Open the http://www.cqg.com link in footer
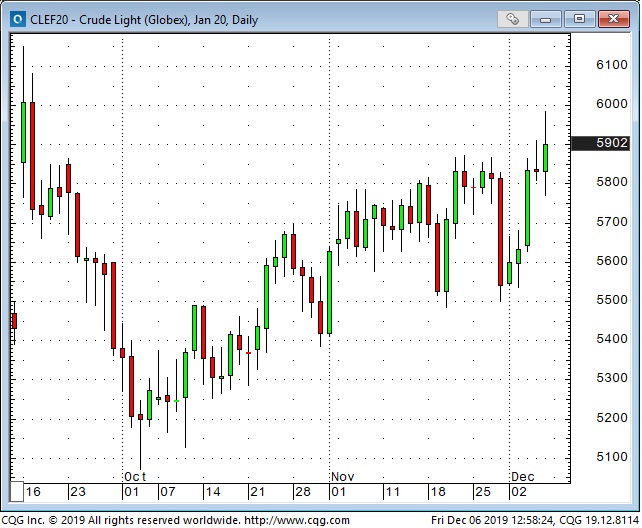The image size is (642, 528). pos(297,520)
